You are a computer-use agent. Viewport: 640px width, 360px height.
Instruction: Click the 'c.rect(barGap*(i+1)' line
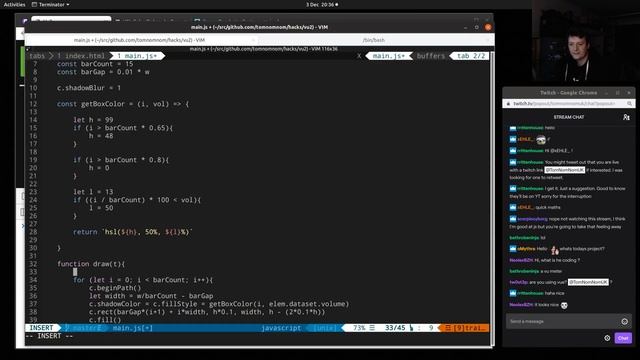[x=207, y=312]
